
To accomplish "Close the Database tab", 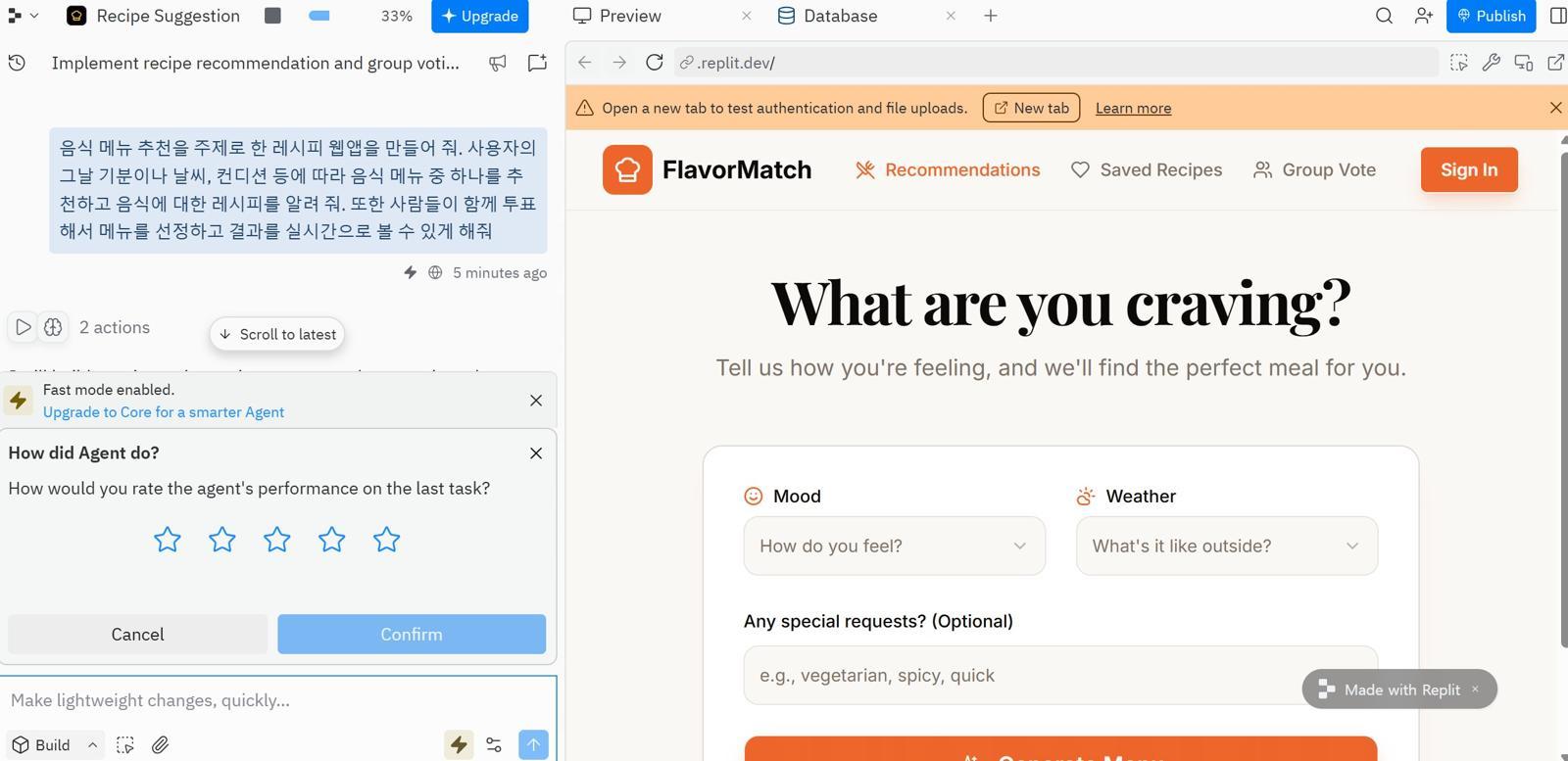I will (x=951, y=16).
